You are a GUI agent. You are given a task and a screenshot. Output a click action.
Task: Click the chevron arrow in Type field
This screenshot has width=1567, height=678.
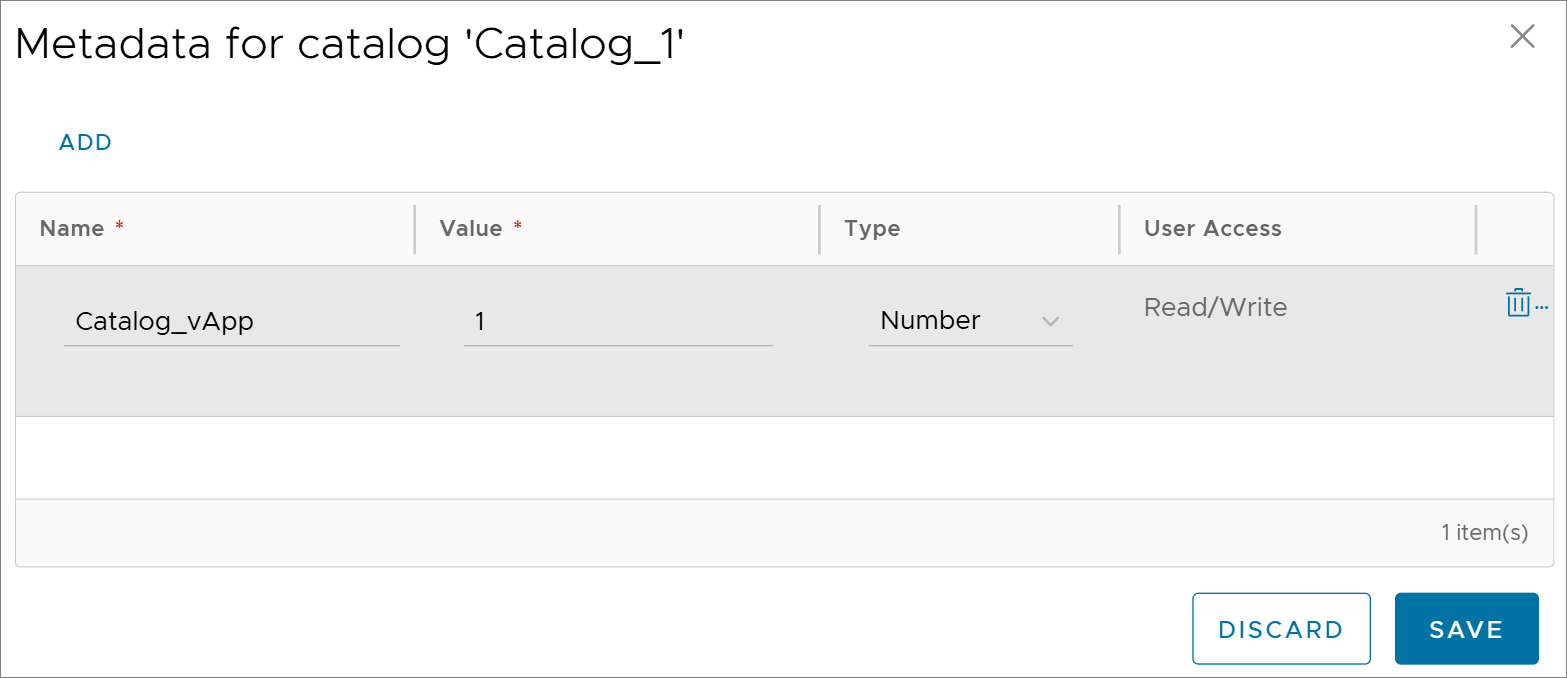click(1050, 321)
